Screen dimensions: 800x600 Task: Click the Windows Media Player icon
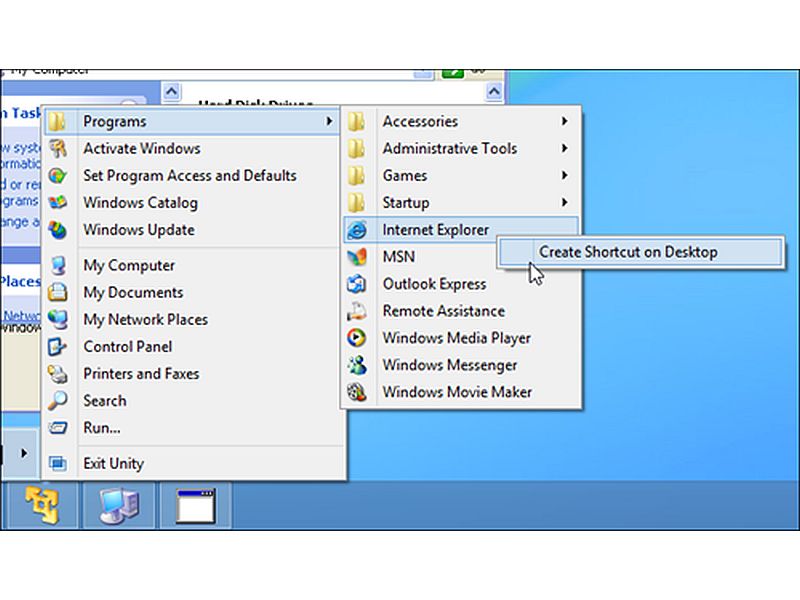click(x=357, y=338)
